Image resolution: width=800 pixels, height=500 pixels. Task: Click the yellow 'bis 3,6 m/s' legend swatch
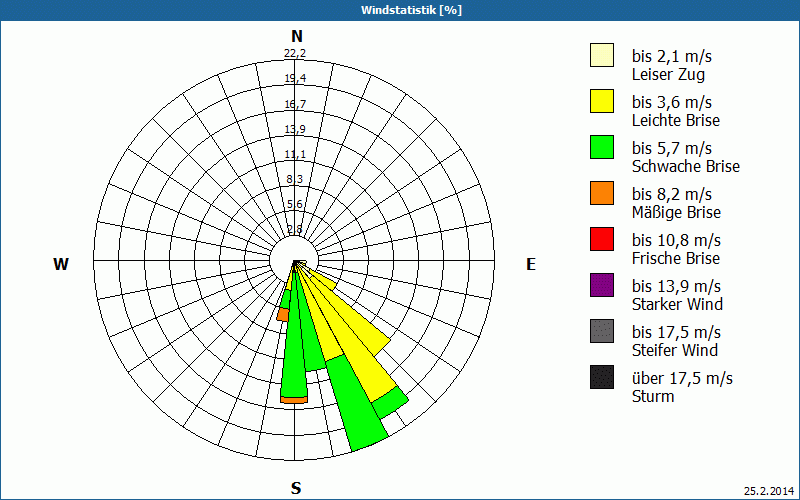(x=602, y=101)
